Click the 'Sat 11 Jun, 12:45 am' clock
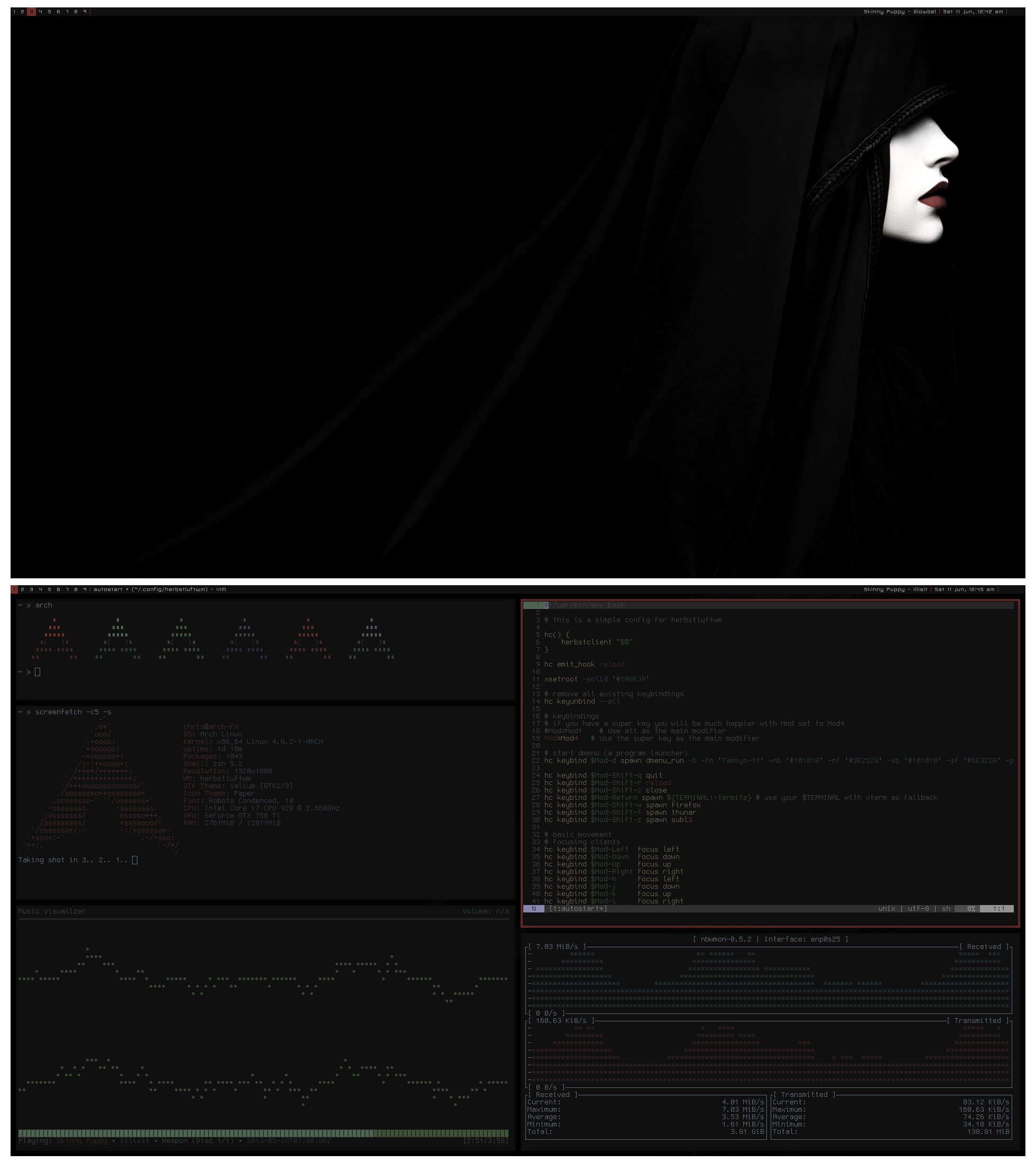 [965, 589]
